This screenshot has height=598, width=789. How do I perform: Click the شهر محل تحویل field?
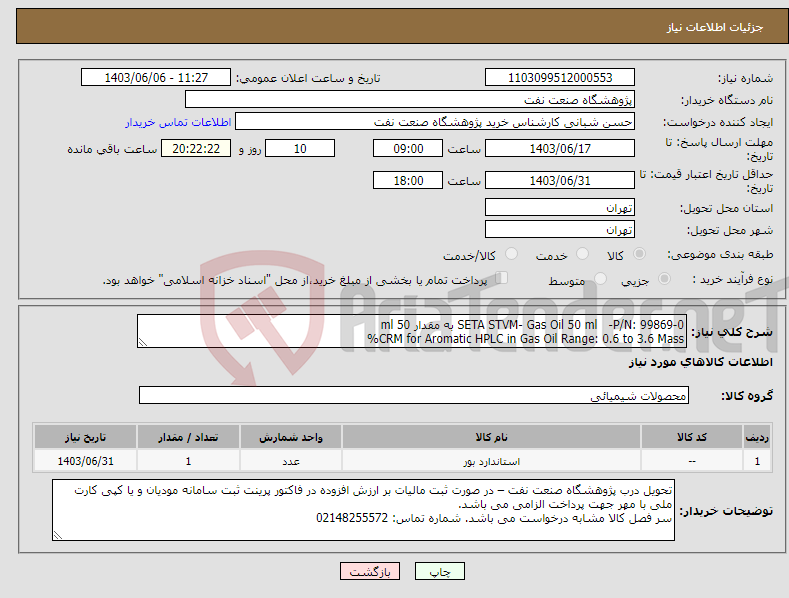coord(560,230)
